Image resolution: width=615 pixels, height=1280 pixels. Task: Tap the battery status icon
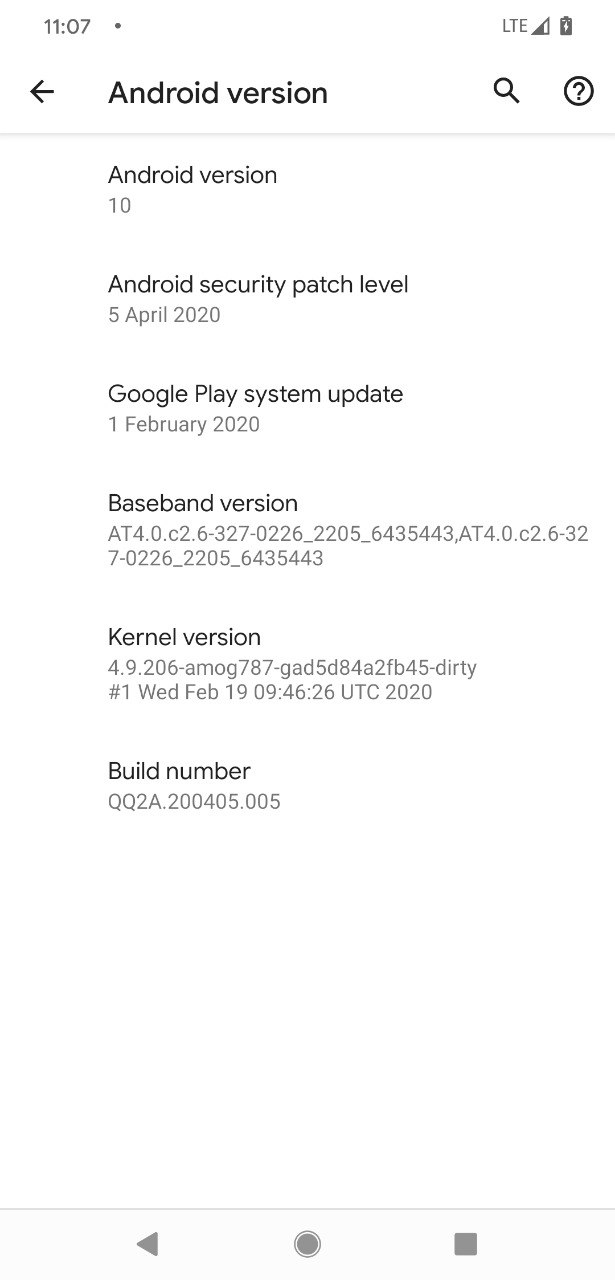tap(566, 26)
